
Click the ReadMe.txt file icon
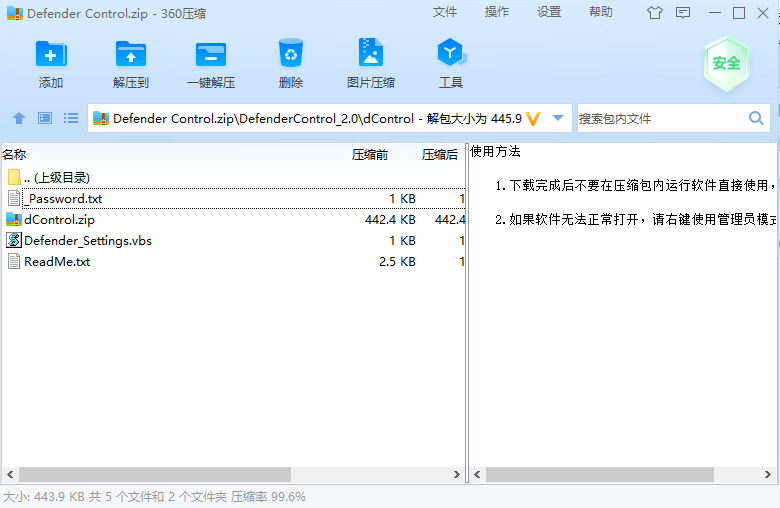[14, 261]
